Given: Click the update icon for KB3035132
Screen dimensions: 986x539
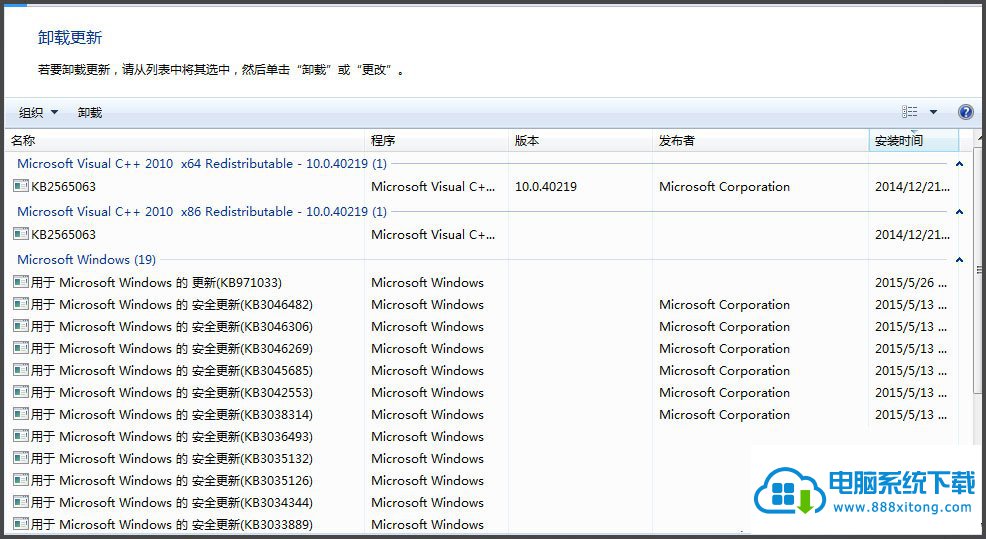Looking at the screenshot, I should [x=21, y=458].
